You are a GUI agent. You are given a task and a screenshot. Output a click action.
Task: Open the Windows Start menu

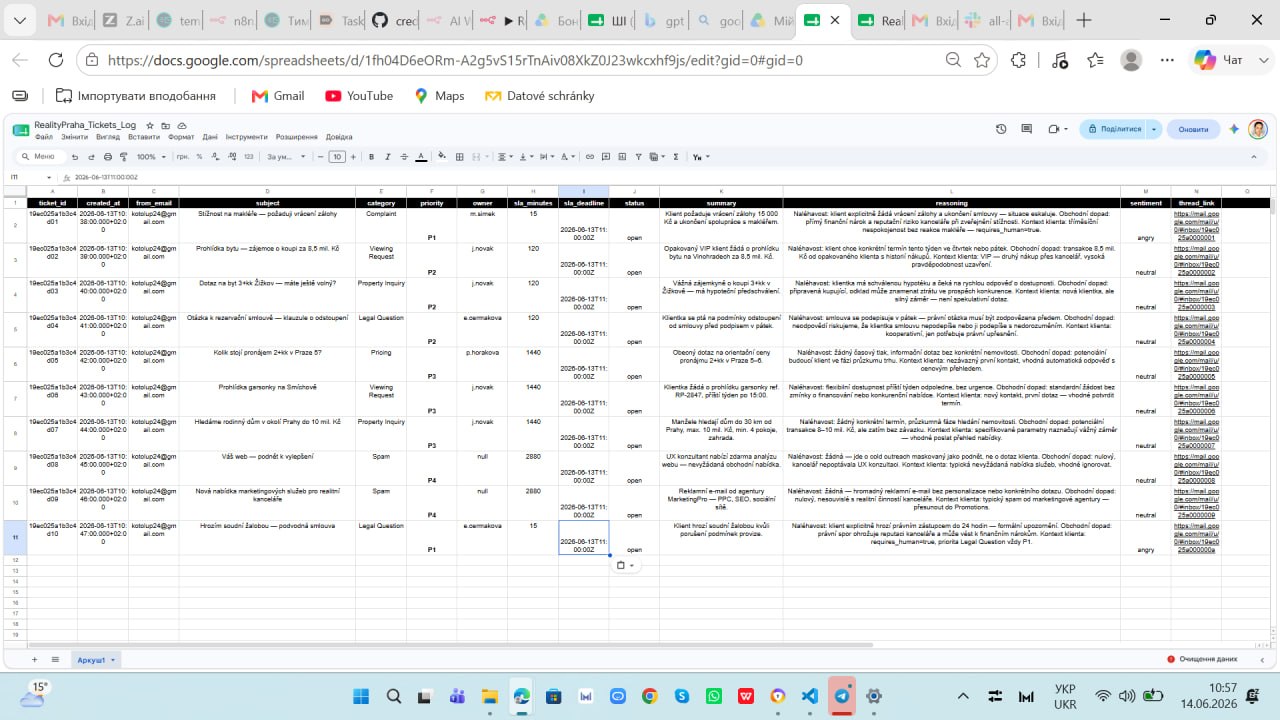(x=361, y=696)
